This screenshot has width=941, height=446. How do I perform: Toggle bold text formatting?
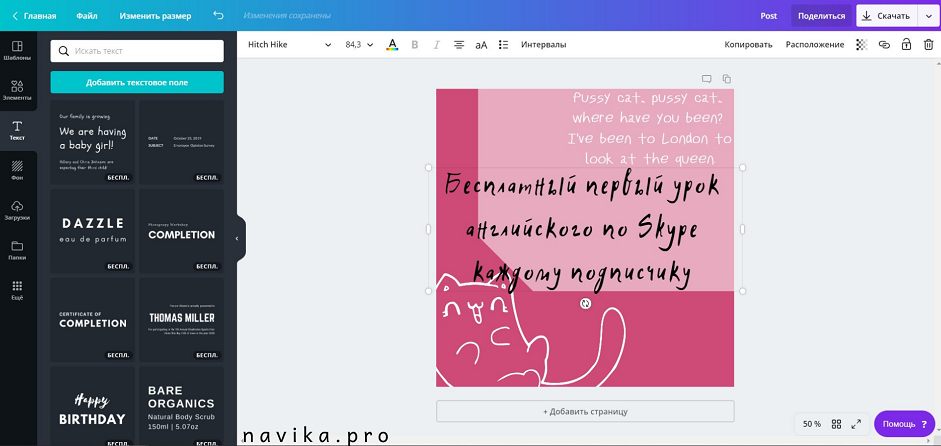click(415, 45)
